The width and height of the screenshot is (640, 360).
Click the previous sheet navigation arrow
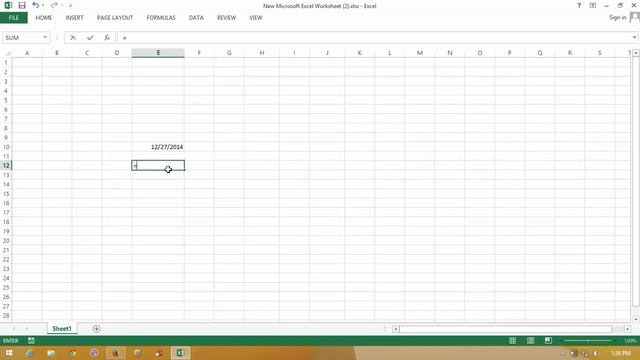coord(13,329)
